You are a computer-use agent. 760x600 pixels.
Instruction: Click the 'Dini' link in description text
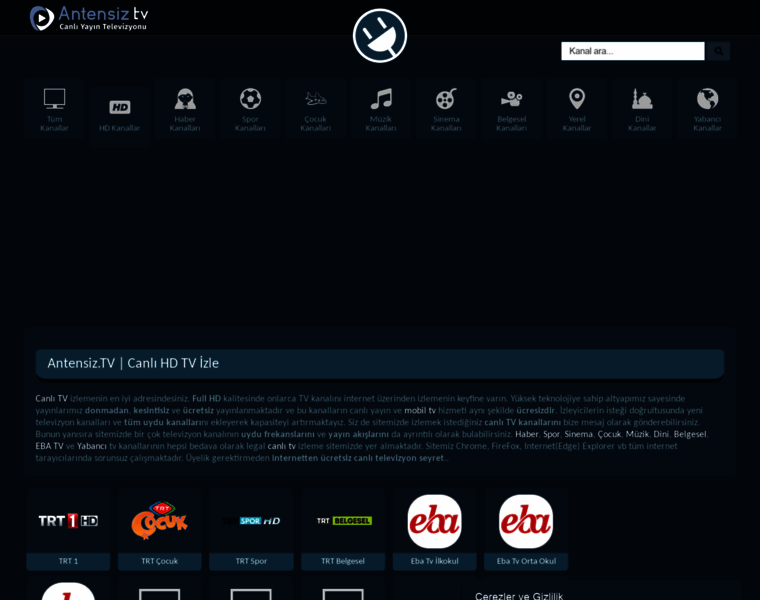[661, 434]
